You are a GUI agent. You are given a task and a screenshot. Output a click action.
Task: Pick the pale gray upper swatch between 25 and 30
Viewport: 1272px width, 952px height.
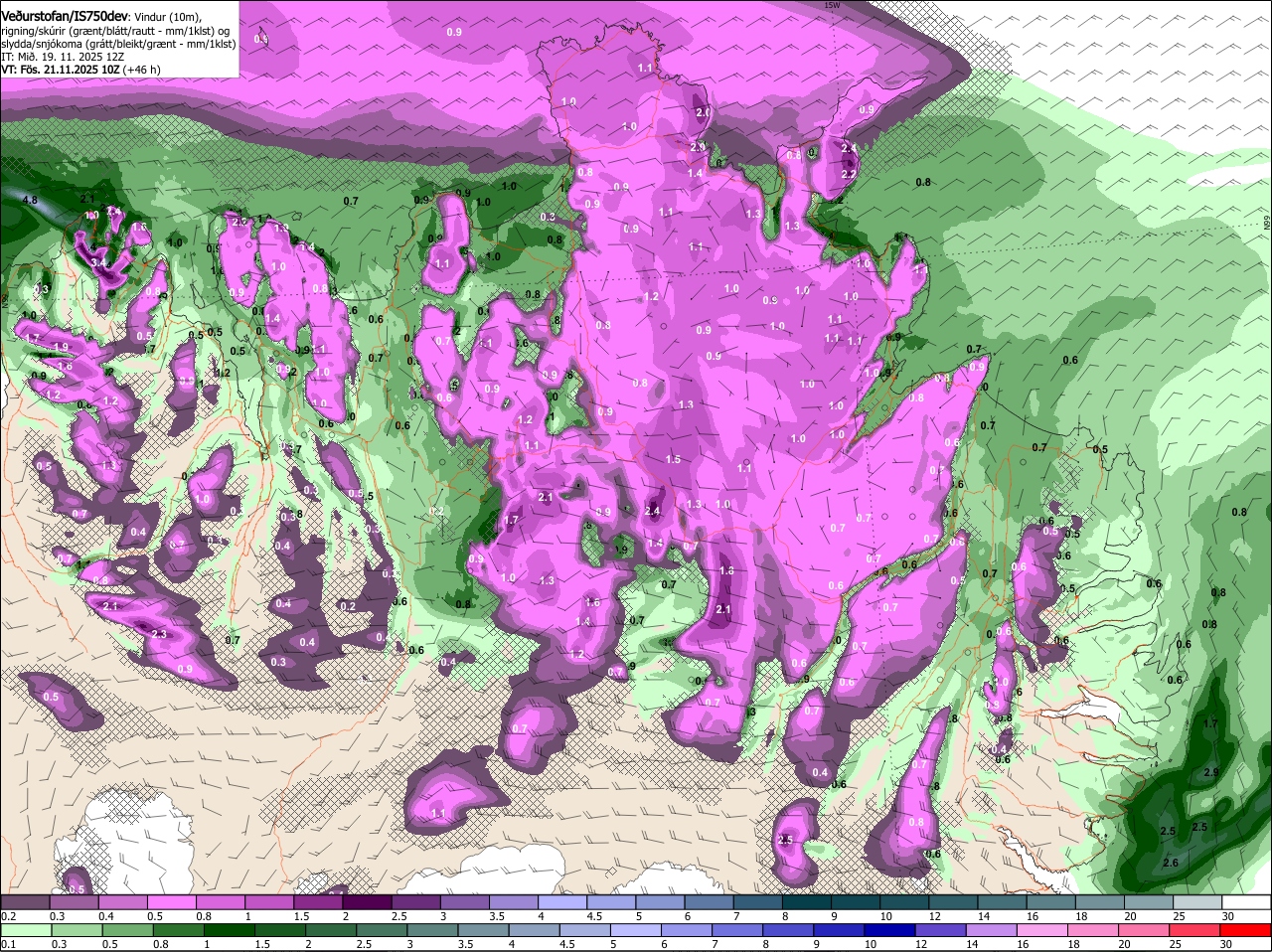pos(1197,901)
